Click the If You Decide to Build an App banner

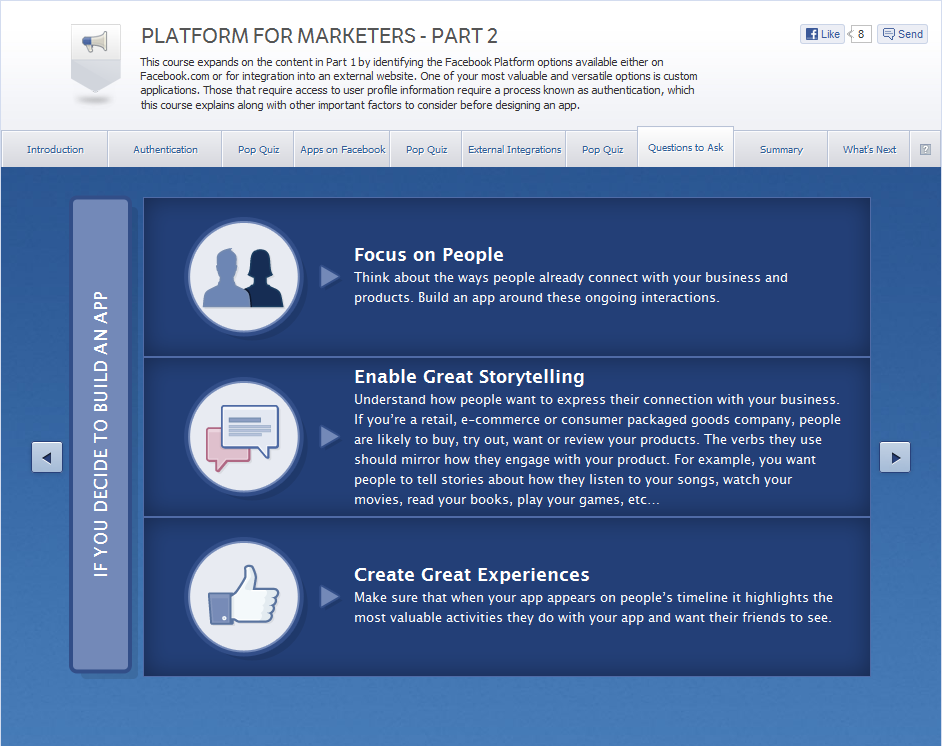[100, 435]
